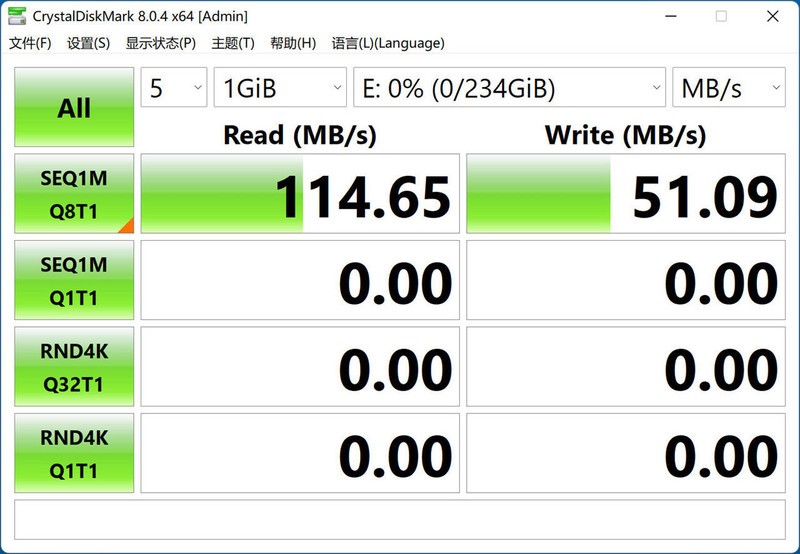Close the CrystalDiskMark window

[772, 16]
